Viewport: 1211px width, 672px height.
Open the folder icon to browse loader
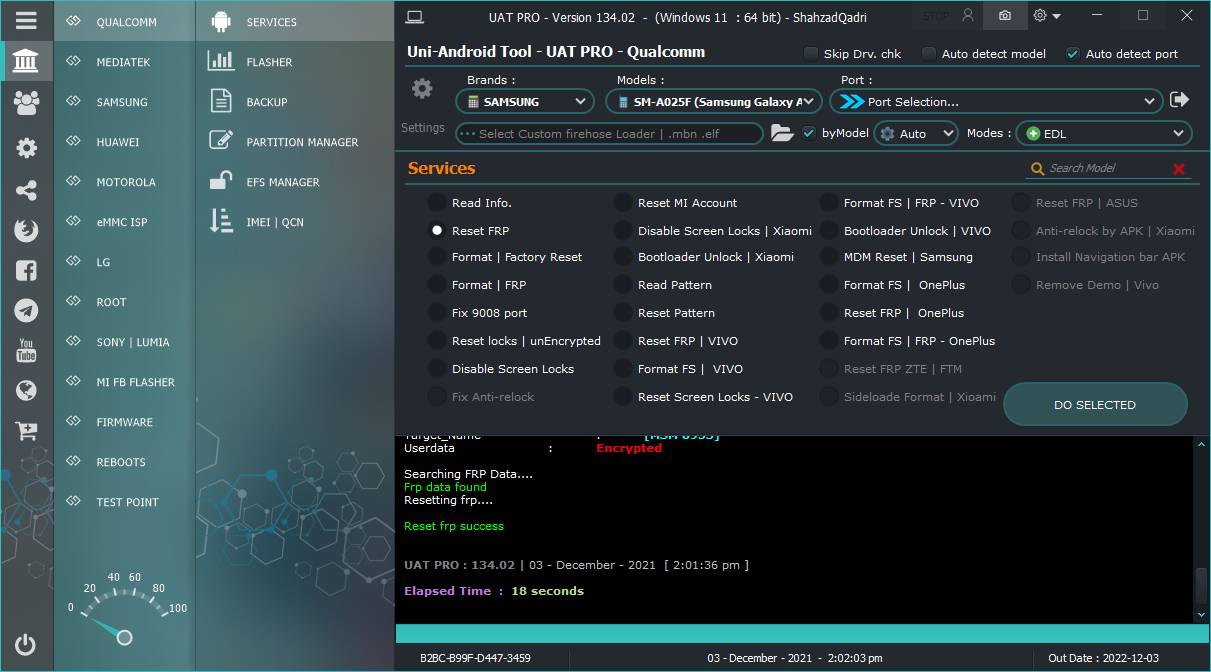click(782, 133)
